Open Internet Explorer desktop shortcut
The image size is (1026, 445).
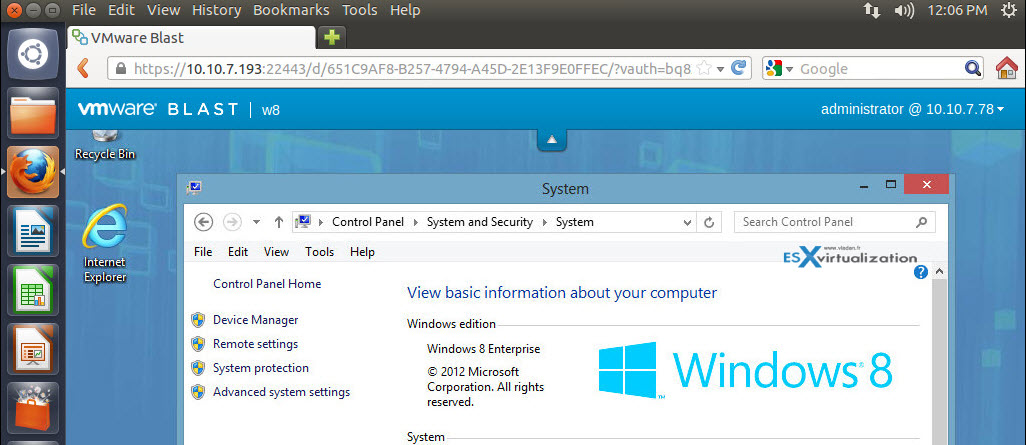tap(105, 243)
